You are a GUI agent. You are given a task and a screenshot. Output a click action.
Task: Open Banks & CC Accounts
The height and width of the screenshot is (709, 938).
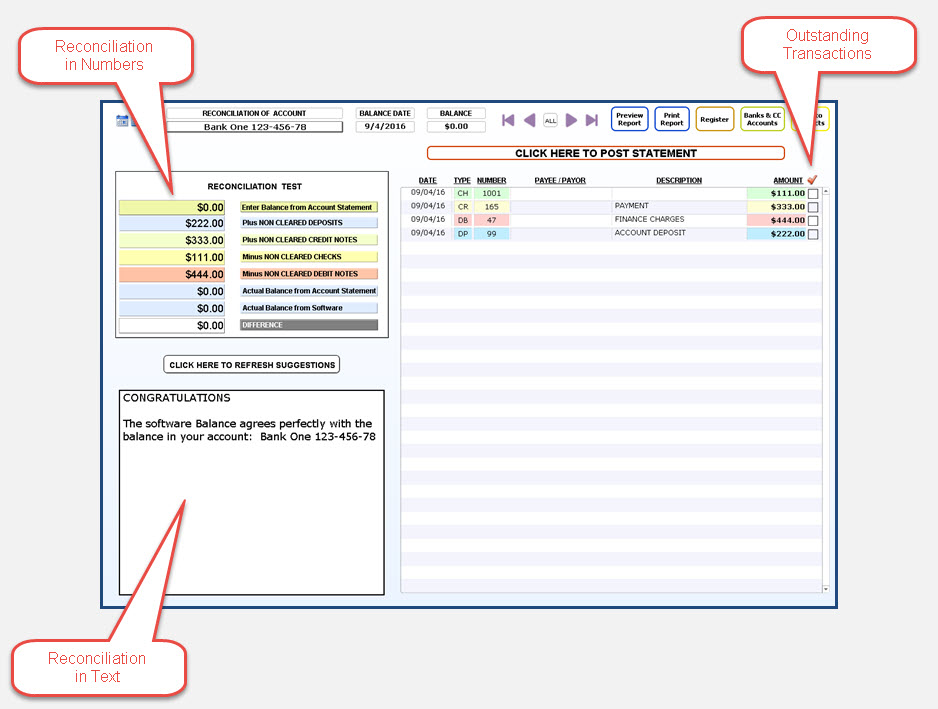click(x=762, y=120)
